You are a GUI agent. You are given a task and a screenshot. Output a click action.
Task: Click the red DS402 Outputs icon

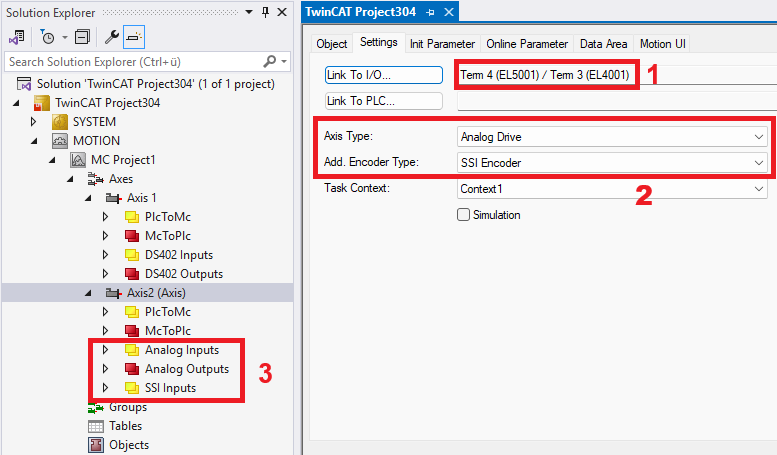click(132, 274)
